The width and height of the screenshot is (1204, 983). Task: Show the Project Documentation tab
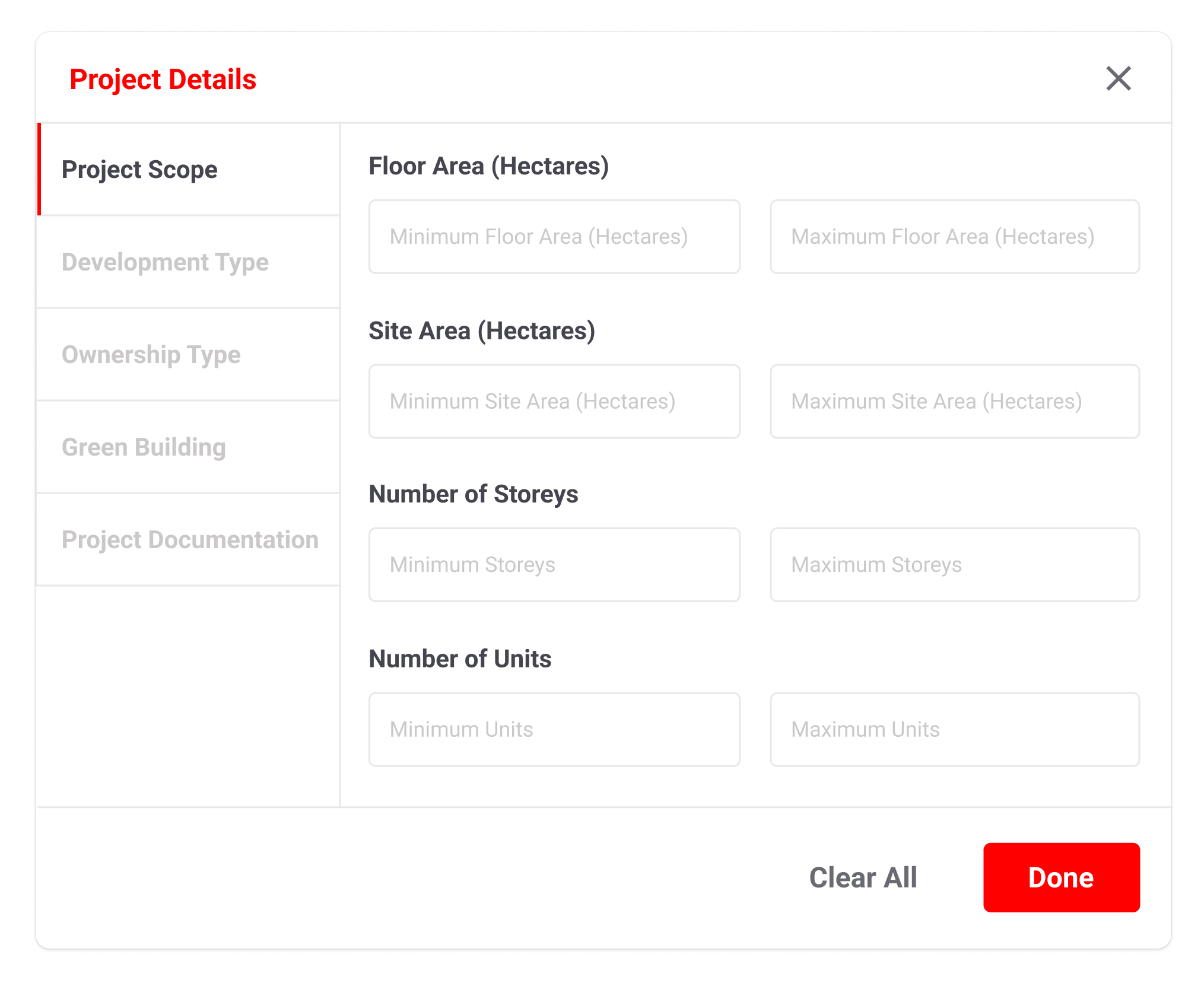[x=190, y=540]
